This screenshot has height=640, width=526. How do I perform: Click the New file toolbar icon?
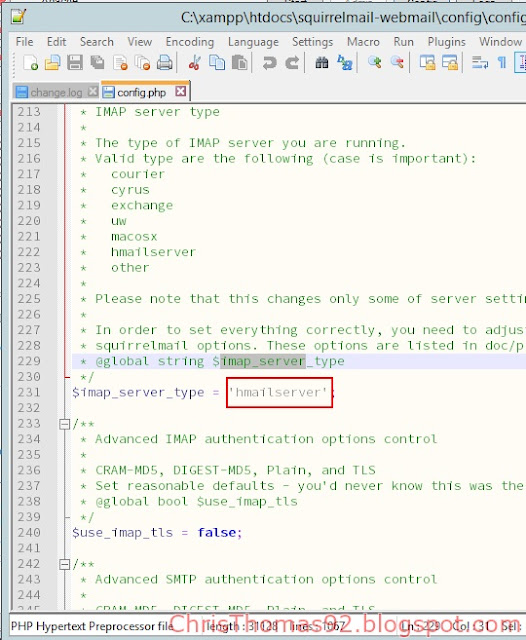pyautogui.click(x=31, y=63)
